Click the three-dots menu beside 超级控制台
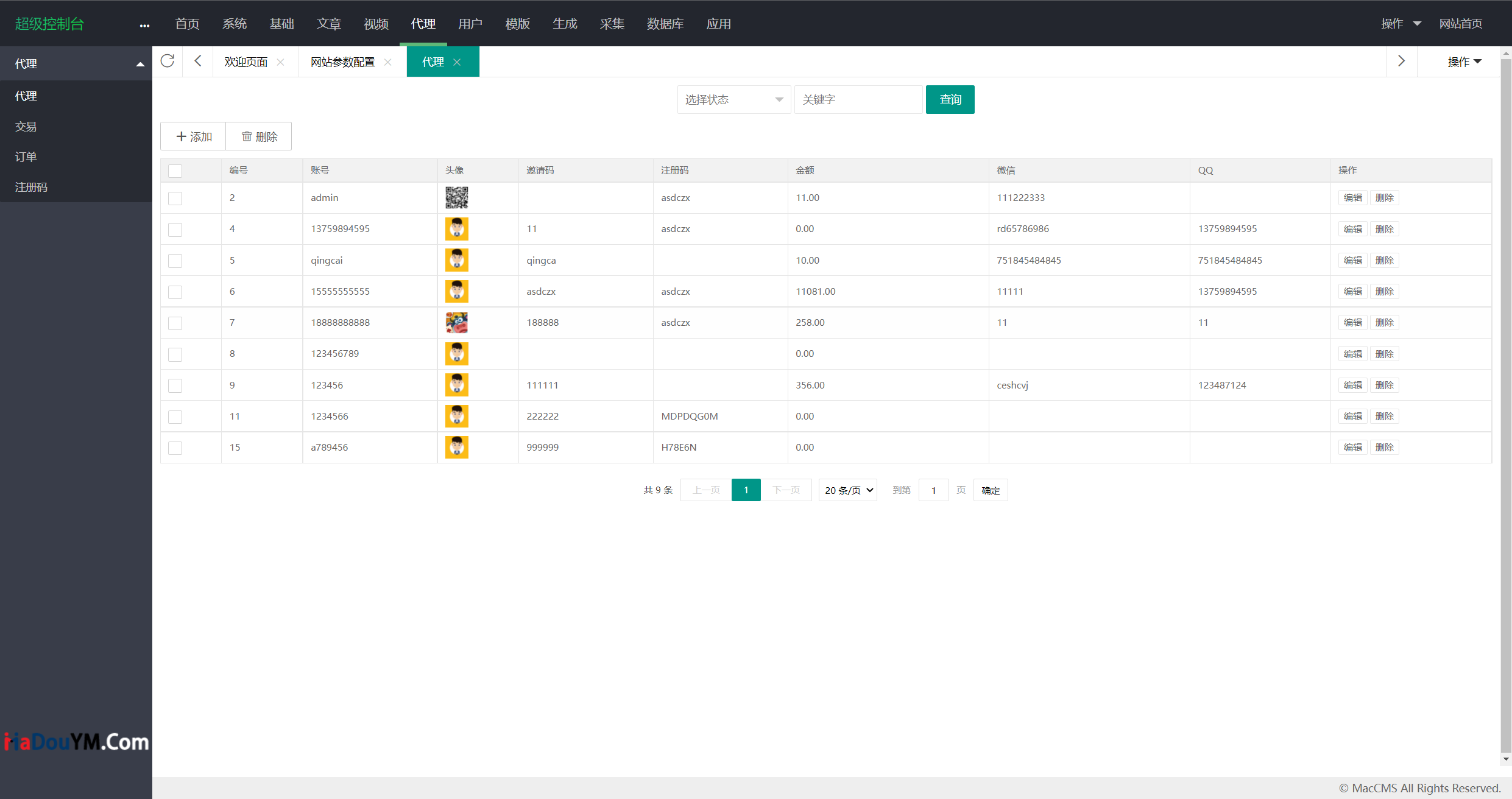Screen dimensions: 1512x799 coord(144,25)
